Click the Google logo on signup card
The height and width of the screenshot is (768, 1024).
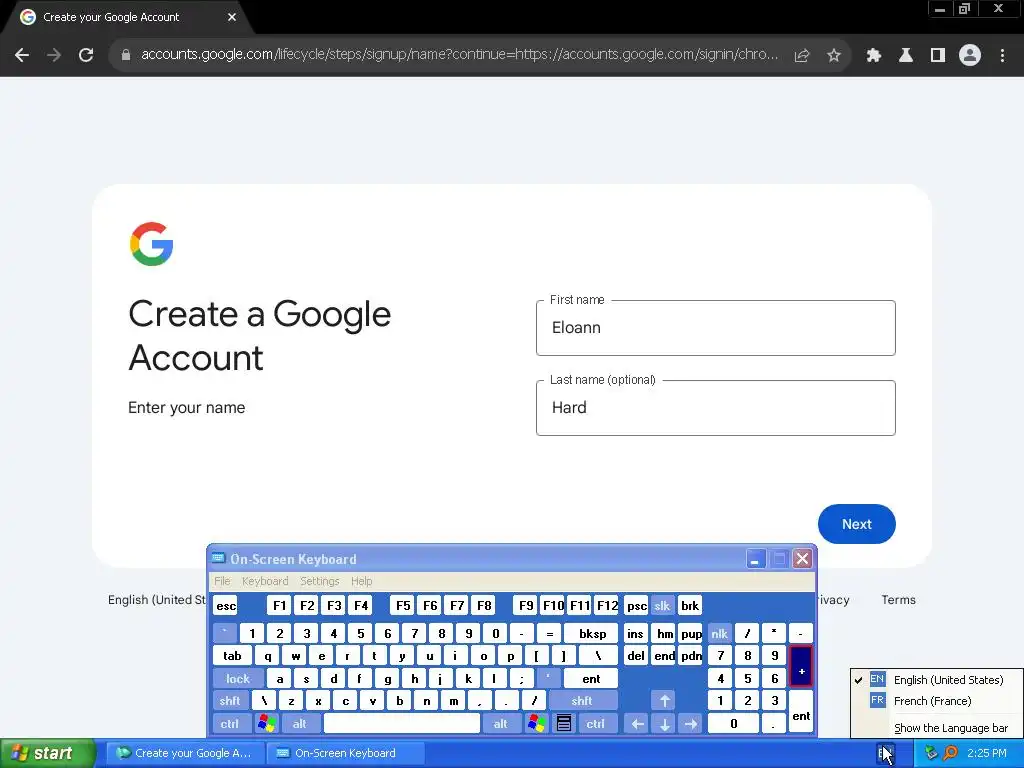point(152,244)
